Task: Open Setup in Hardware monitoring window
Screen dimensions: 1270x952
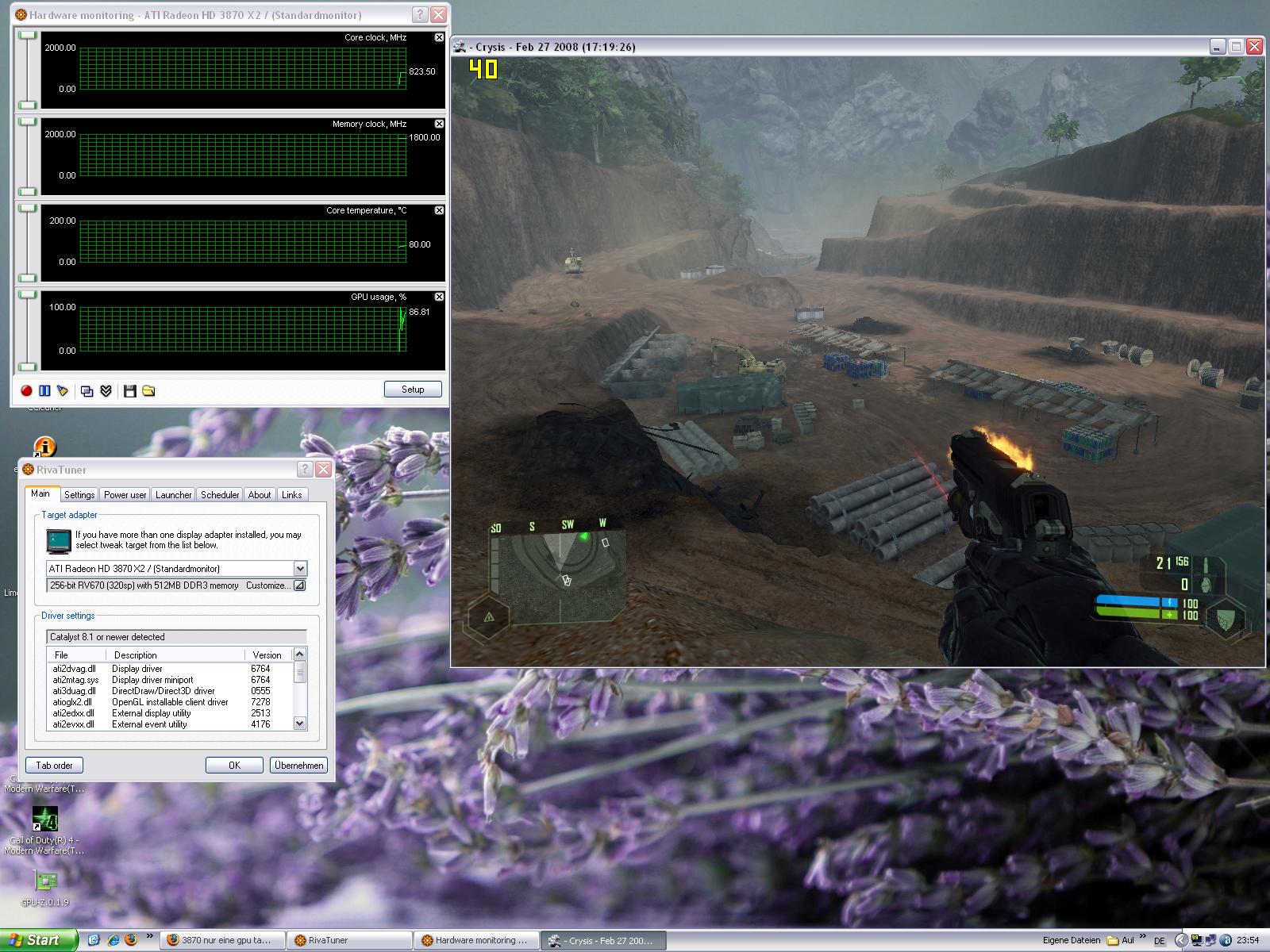Action: pos(413,390)
